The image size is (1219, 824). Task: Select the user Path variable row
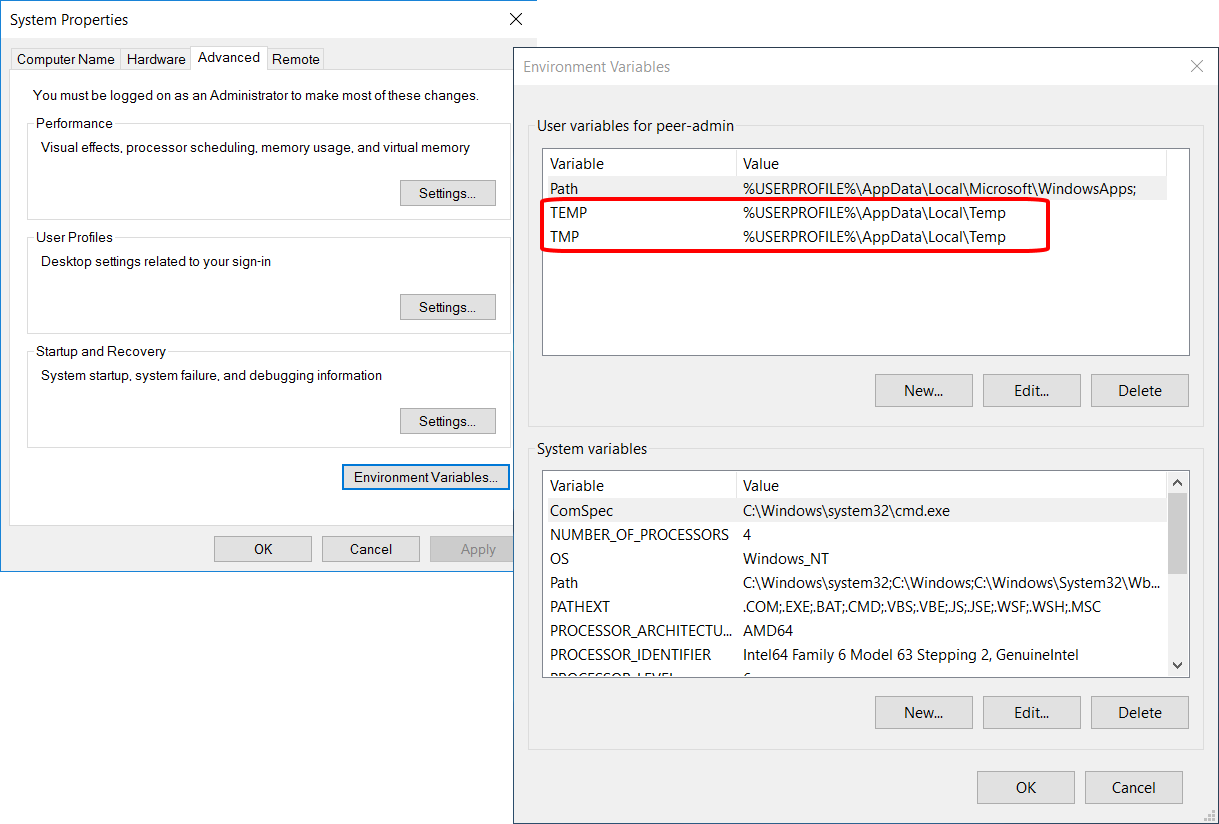(x=640, y=189)
